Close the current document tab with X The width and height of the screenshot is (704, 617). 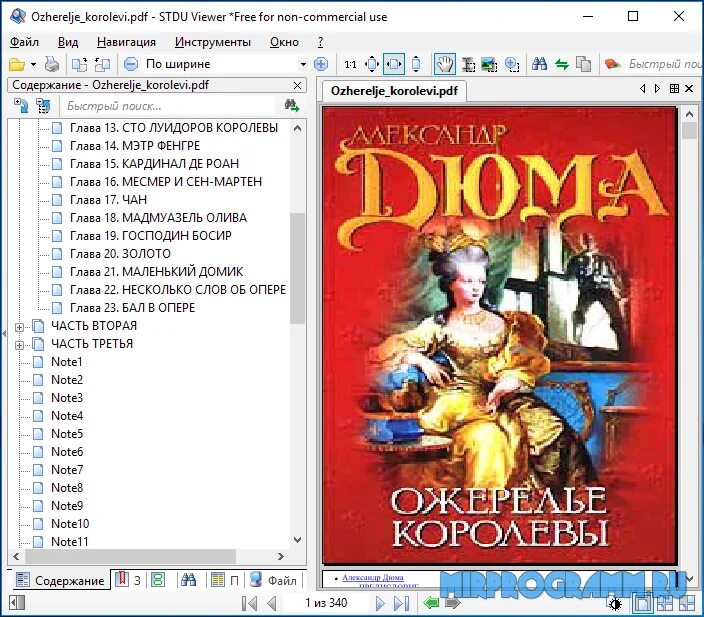[689, 88]
